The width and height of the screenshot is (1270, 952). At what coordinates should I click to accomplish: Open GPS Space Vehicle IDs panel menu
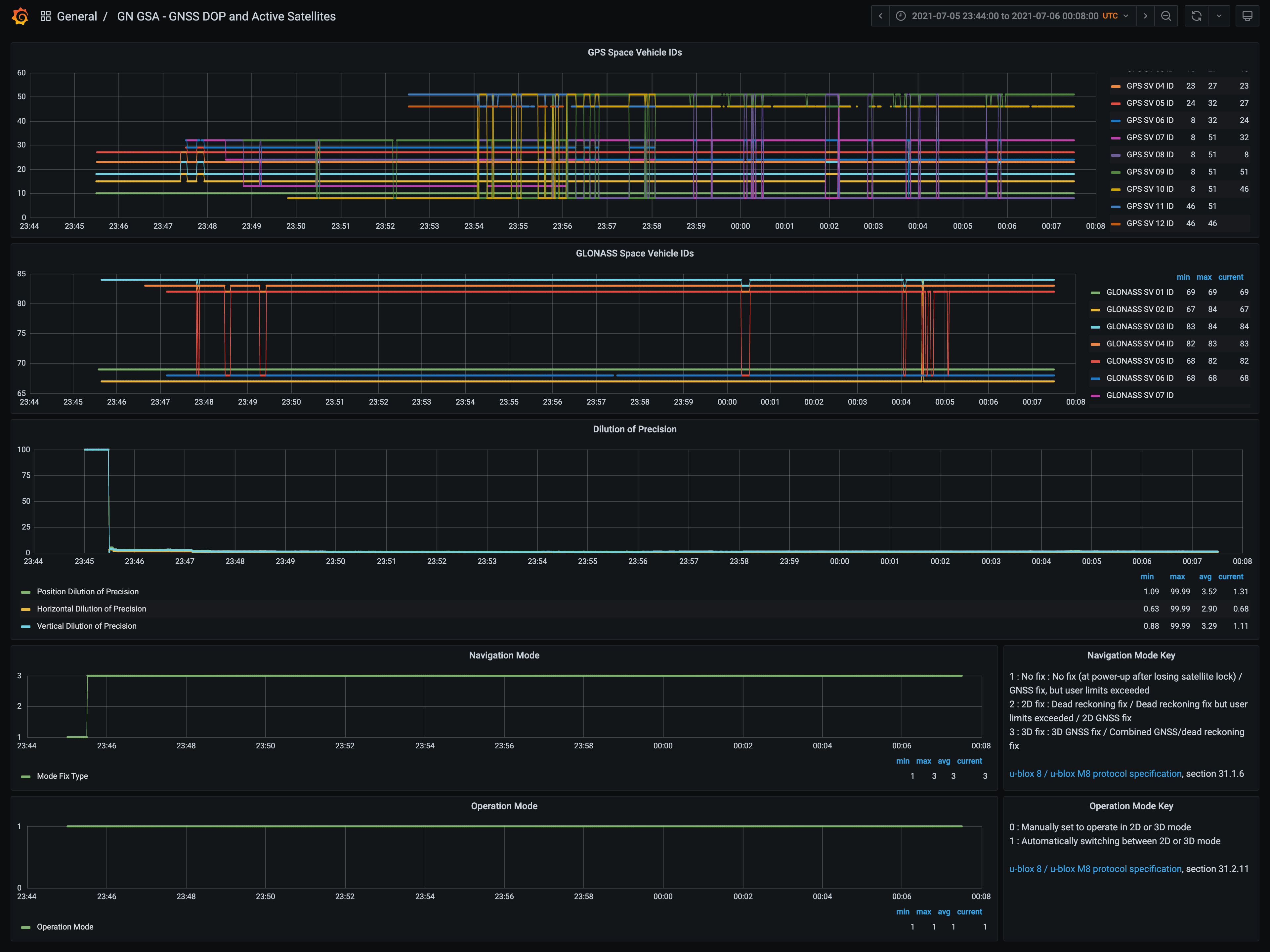tap(634, 52)
